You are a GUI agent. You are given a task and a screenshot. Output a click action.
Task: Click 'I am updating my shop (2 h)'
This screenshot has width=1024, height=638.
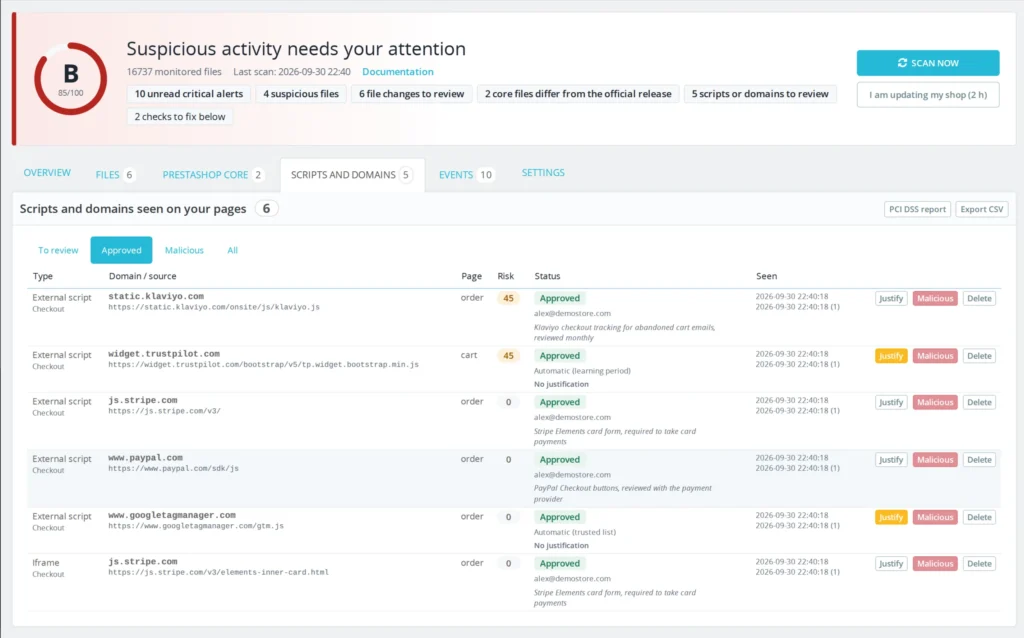point(927,95)
